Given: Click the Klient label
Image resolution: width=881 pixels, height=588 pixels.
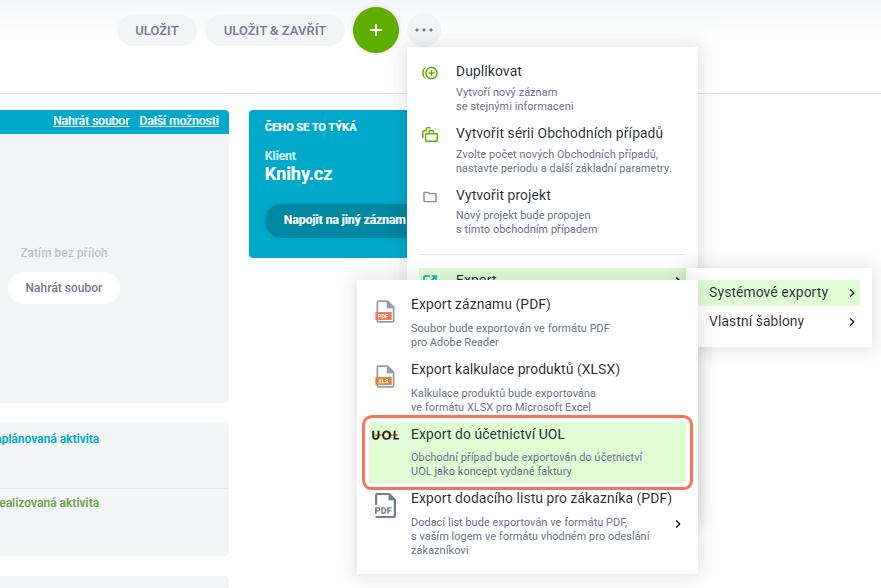Looking at the screenshot, I should pos(280,156).
